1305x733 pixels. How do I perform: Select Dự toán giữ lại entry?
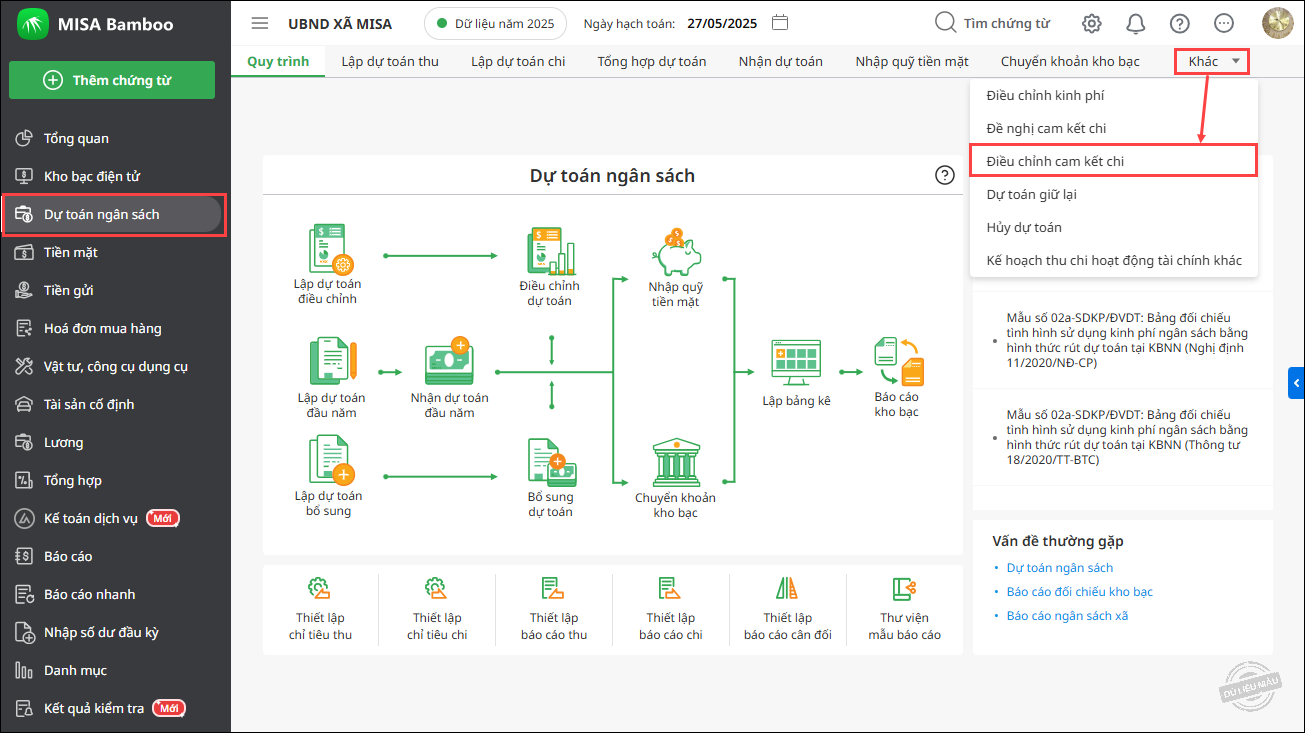tap(1114, 194)
